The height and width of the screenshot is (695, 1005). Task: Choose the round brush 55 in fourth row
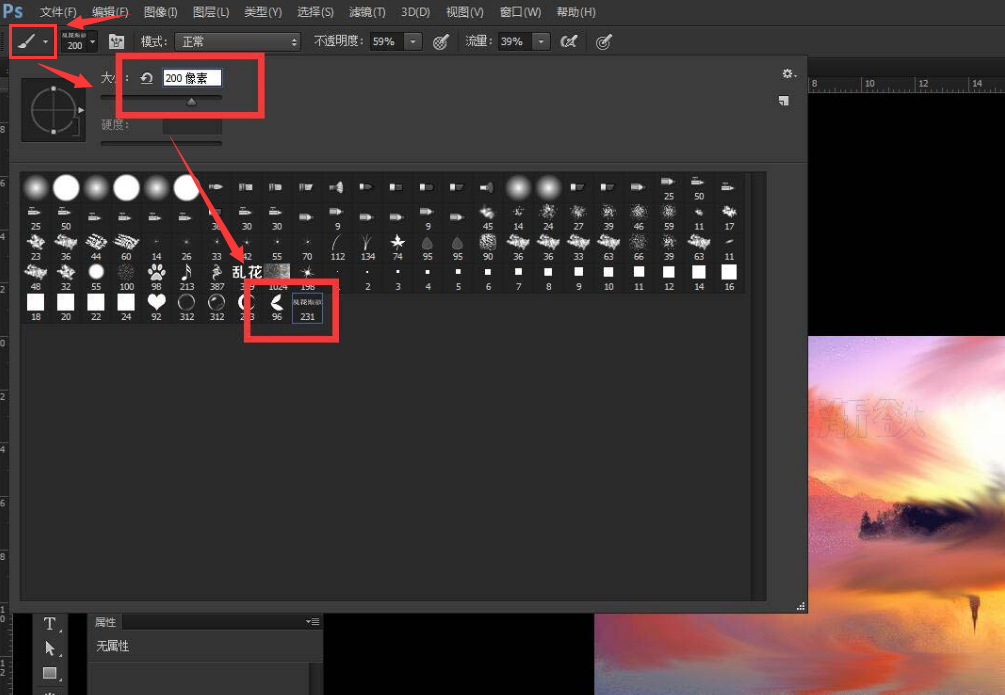(96, 278)
